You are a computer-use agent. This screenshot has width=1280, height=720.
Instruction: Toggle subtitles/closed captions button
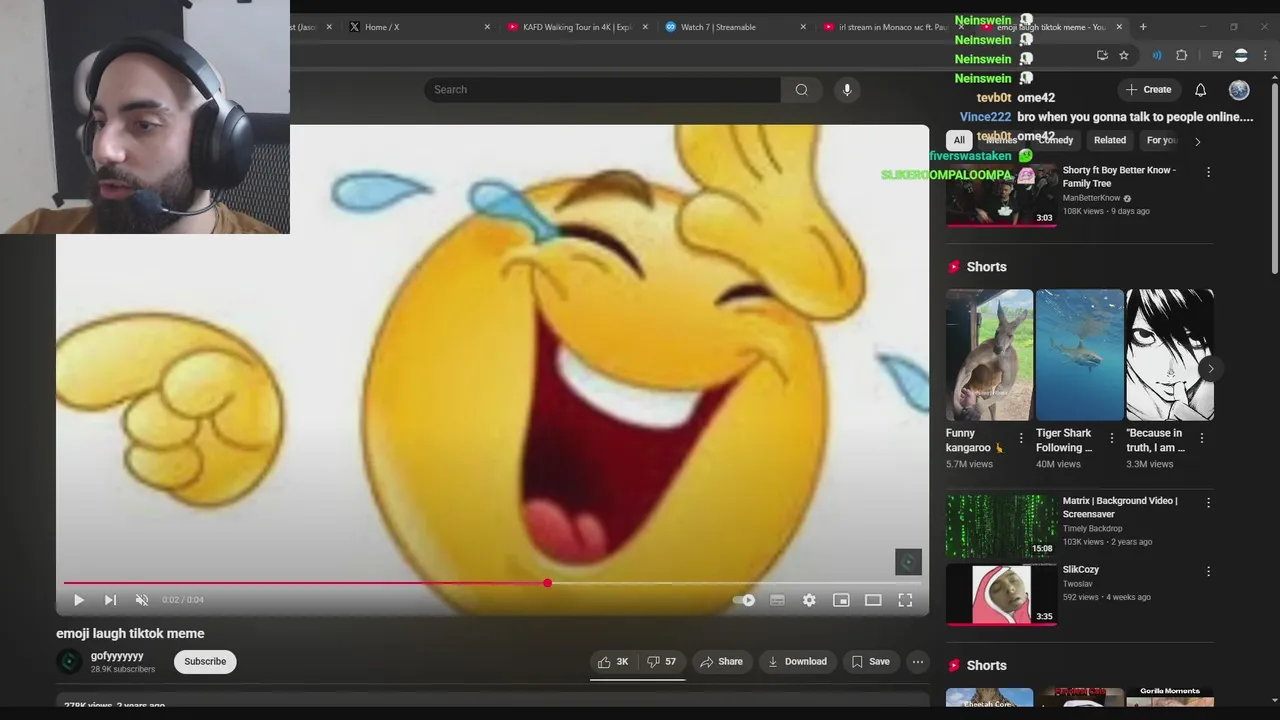coord(777,600)
